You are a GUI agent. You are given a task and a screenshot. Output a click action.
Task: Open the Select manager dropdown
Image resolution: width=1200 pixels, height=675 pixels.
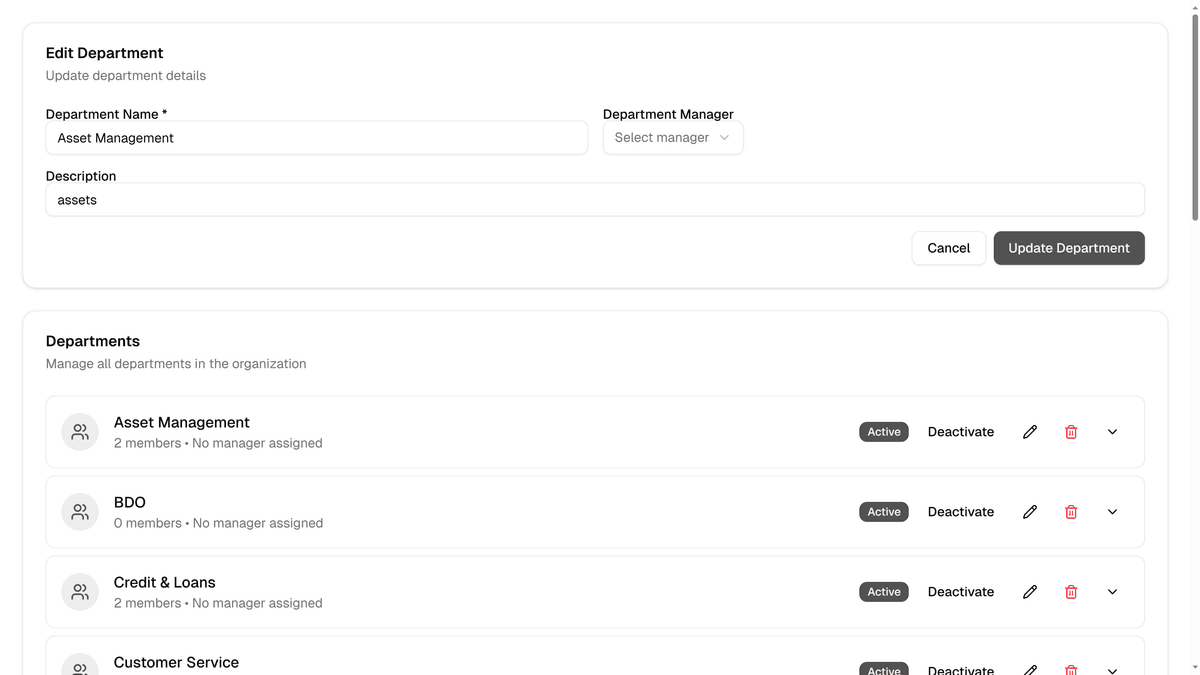coord(673,138)
